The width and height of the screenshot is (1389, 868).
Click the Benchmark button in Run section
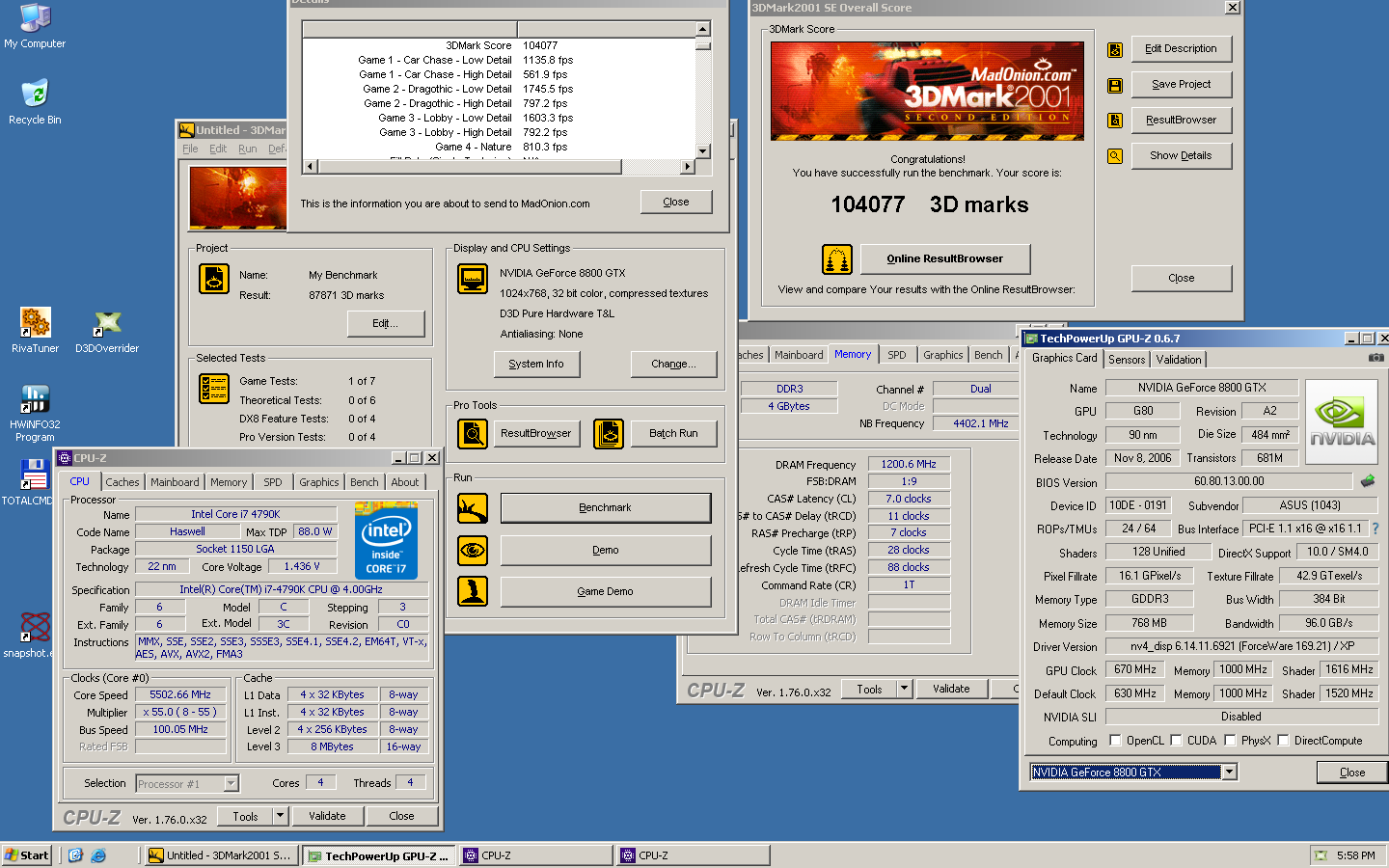click(606, 507)
